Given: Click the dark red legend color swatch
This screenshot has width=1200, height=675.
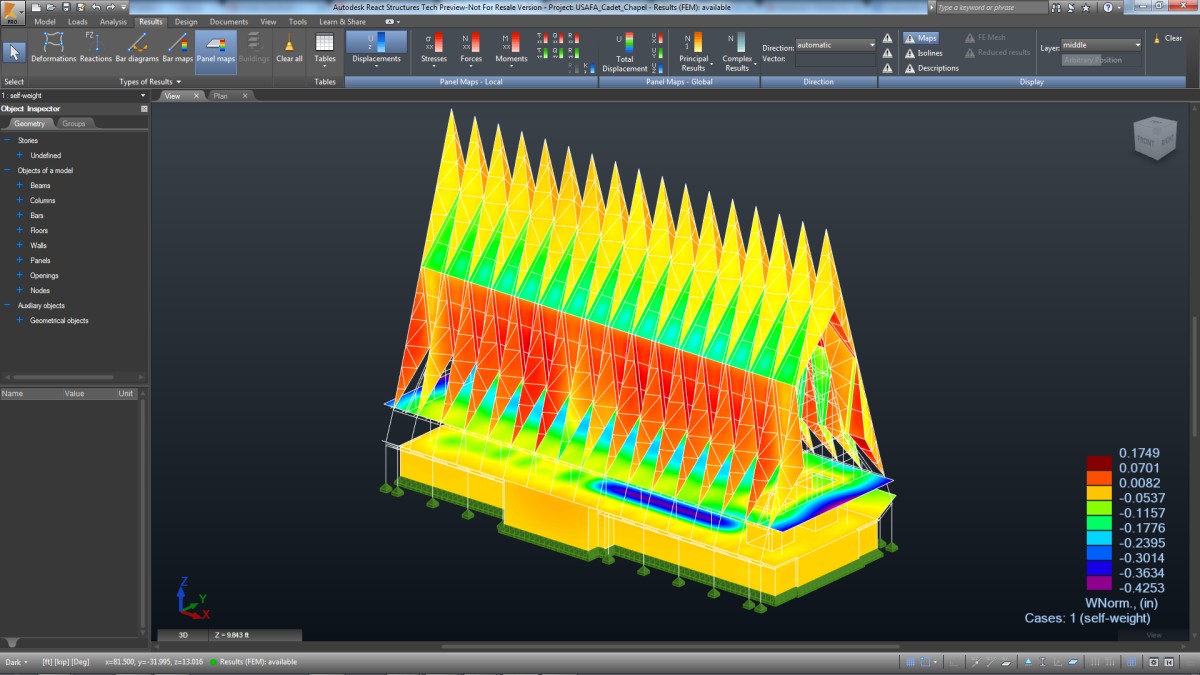Looking at the screenshot, I should point(1098,463).
